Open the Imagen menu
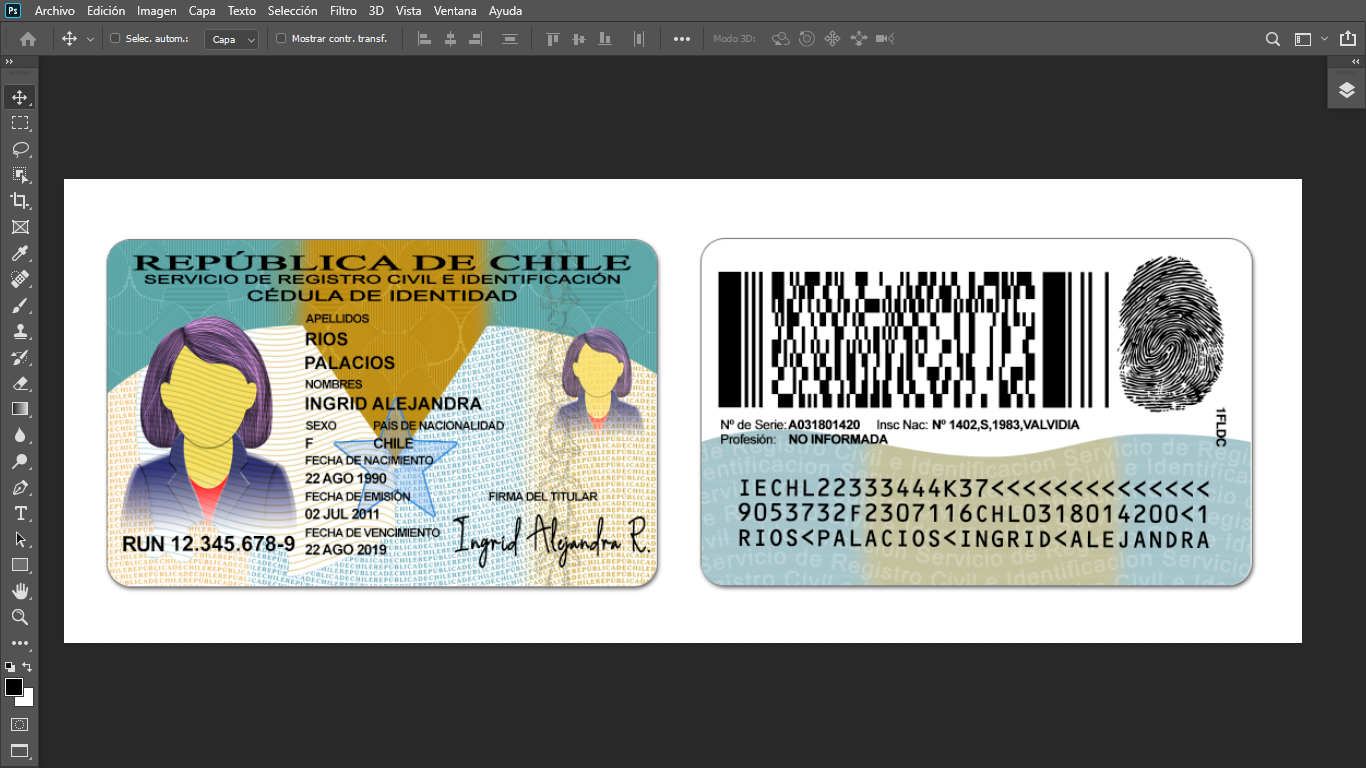Screen dimensions: 1366x768 pos(157,11)
